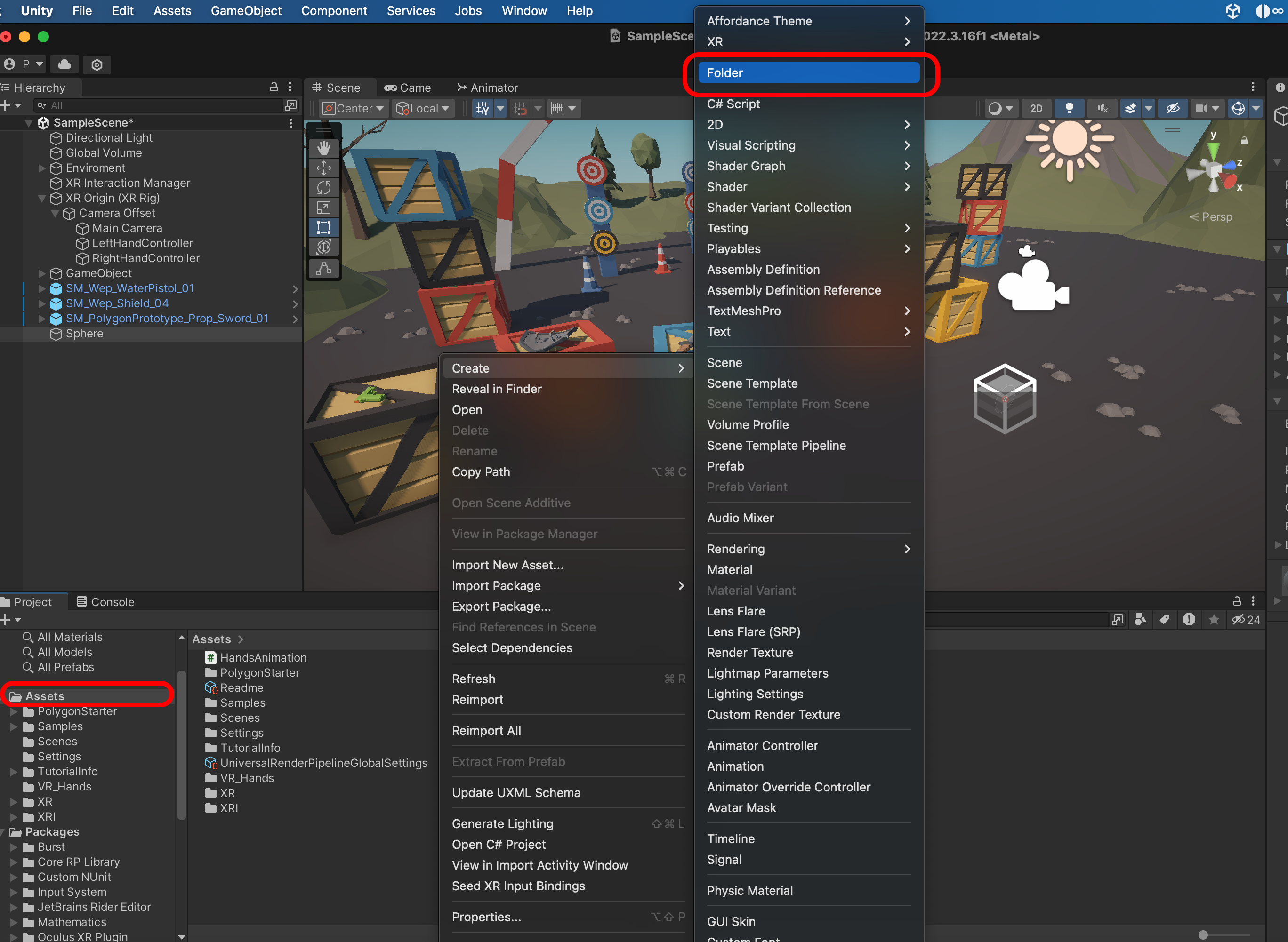
Task: Click the Project panel lock icon
Action: point(1237,601)
